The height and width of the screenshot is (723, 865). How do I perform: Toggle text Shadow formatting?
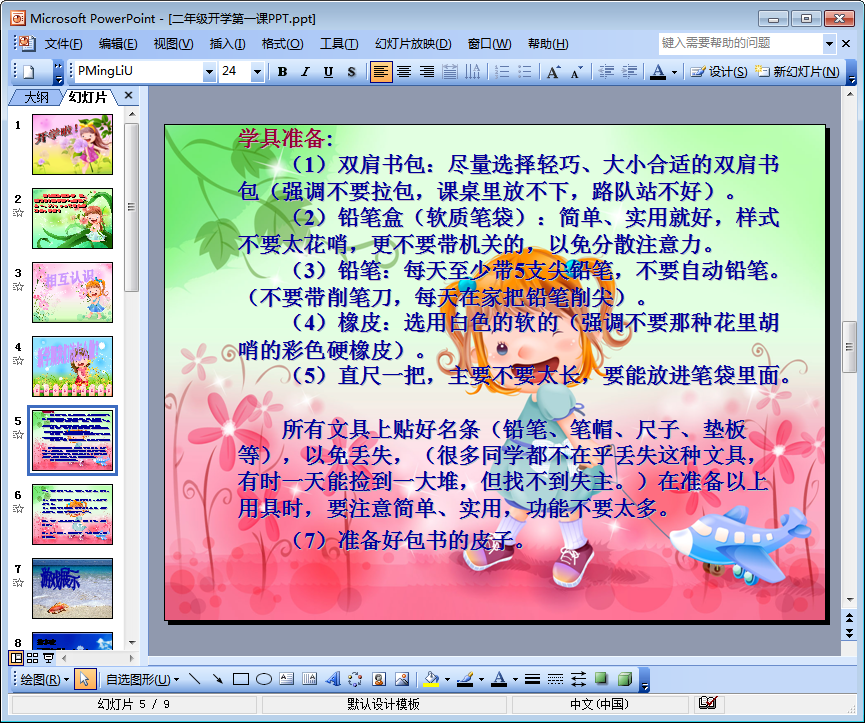pos(351,72)
